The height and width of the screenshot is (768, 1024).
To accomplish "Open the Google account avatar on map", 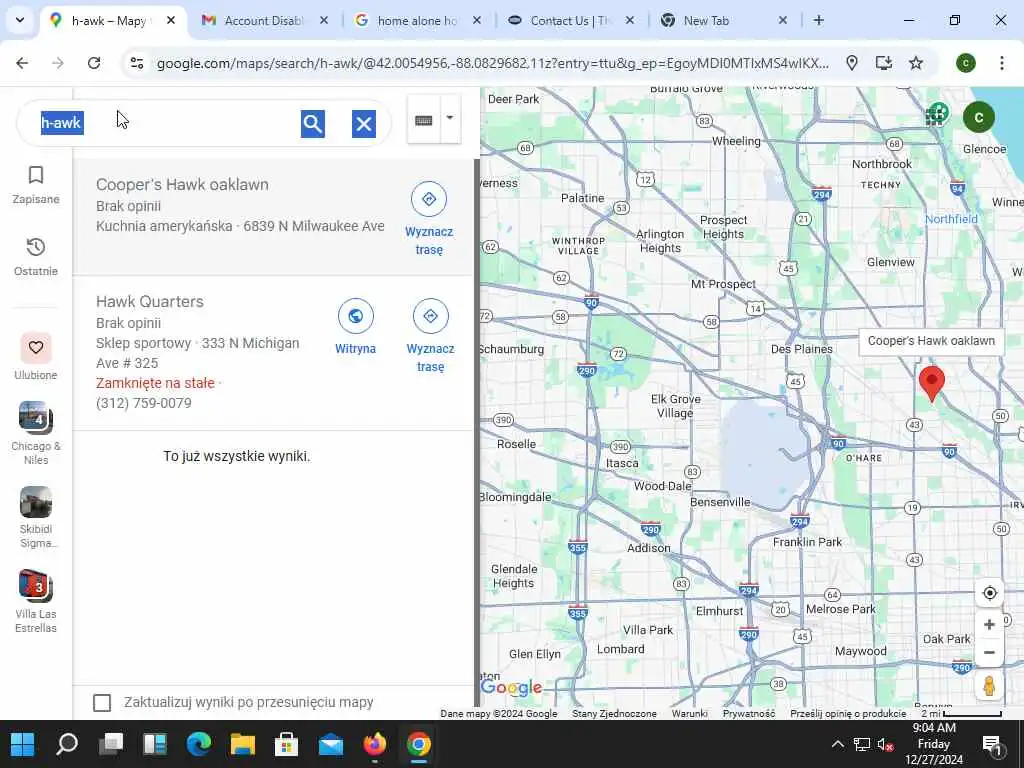I will [978, 118].
